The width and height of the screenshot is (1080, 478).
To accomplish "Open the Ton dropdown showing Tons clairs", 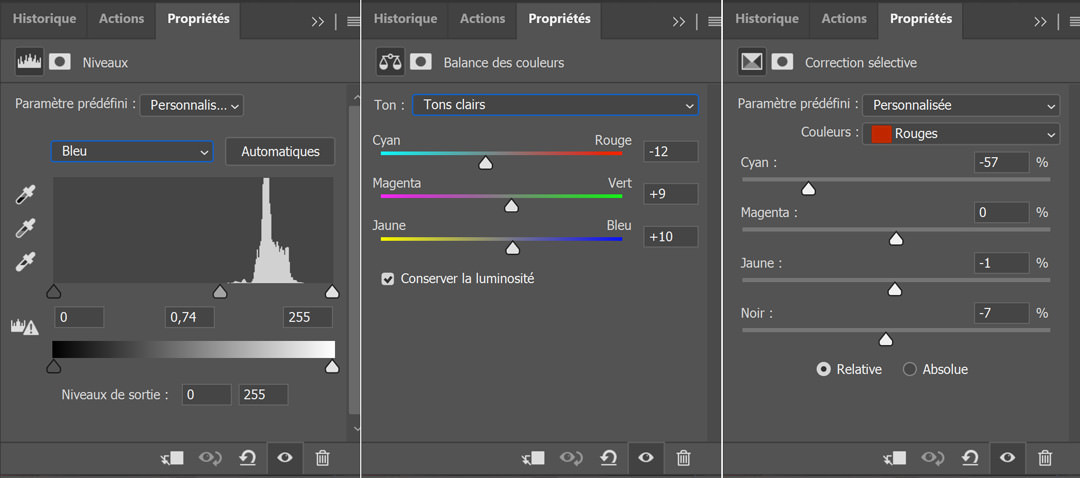I will tap(555, 105).
